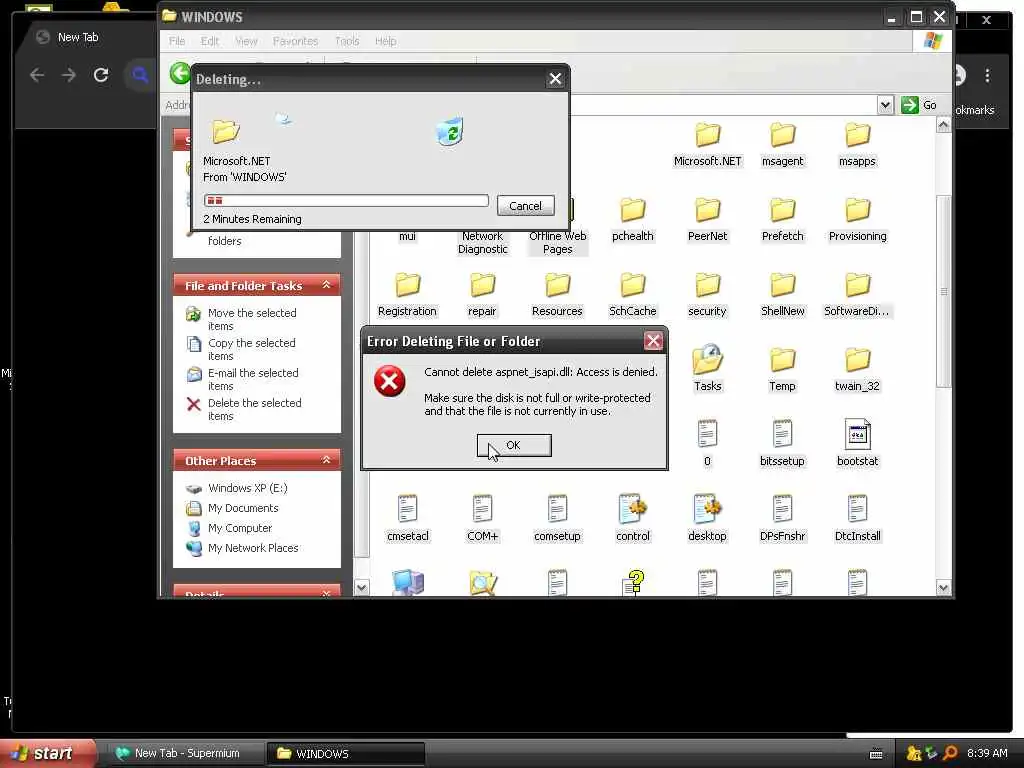Go to My Computer
Viewport: 1024px width, 768px height.
tap(240, 528)
